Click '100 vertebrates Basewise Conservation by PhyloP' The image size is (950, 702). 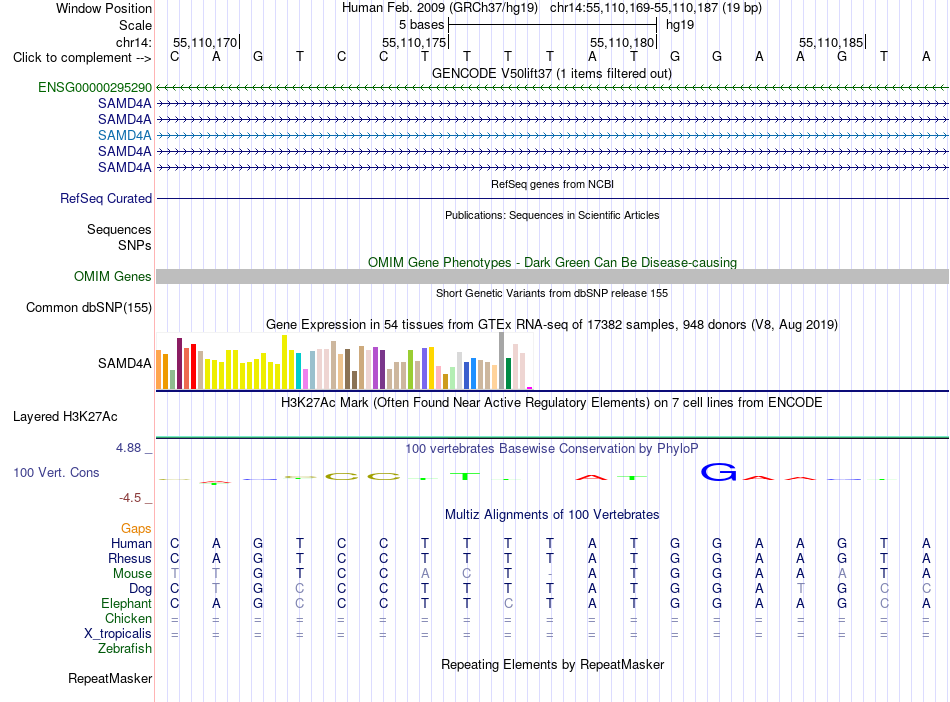pyautogui.click(x=552, y=449)
